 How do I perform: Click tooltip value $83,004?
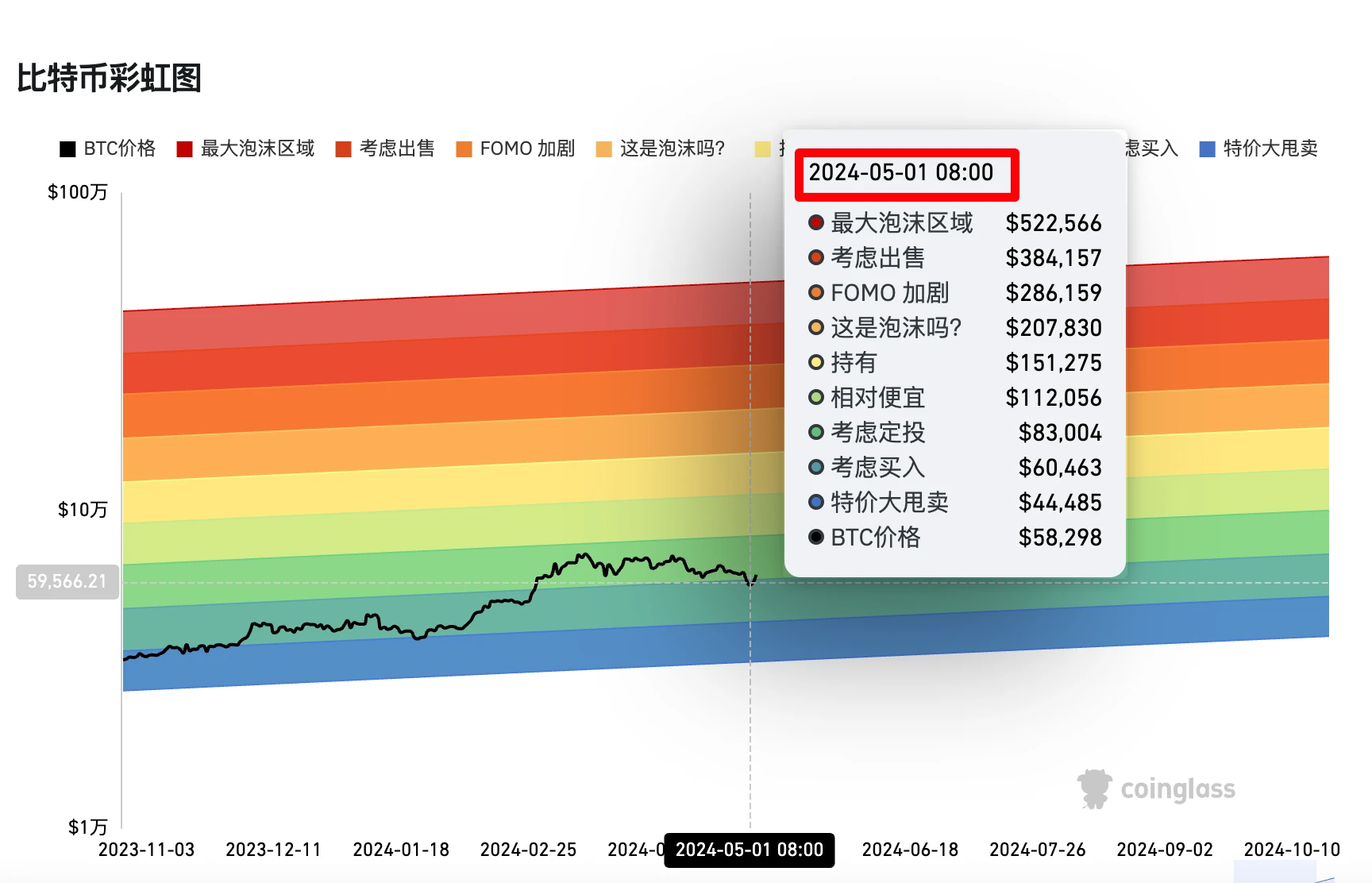click(1060, 433)
